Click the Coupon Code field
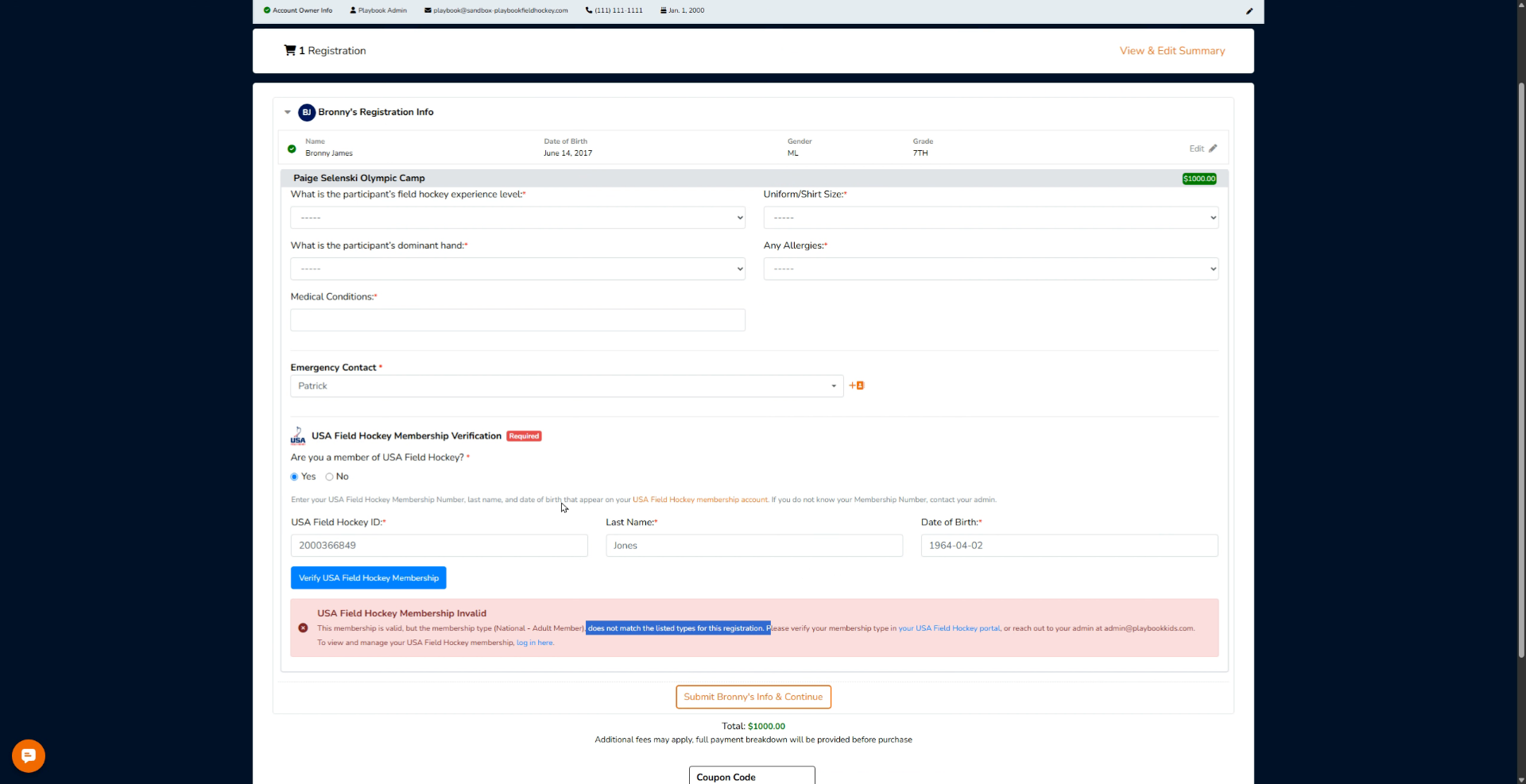 752,776
